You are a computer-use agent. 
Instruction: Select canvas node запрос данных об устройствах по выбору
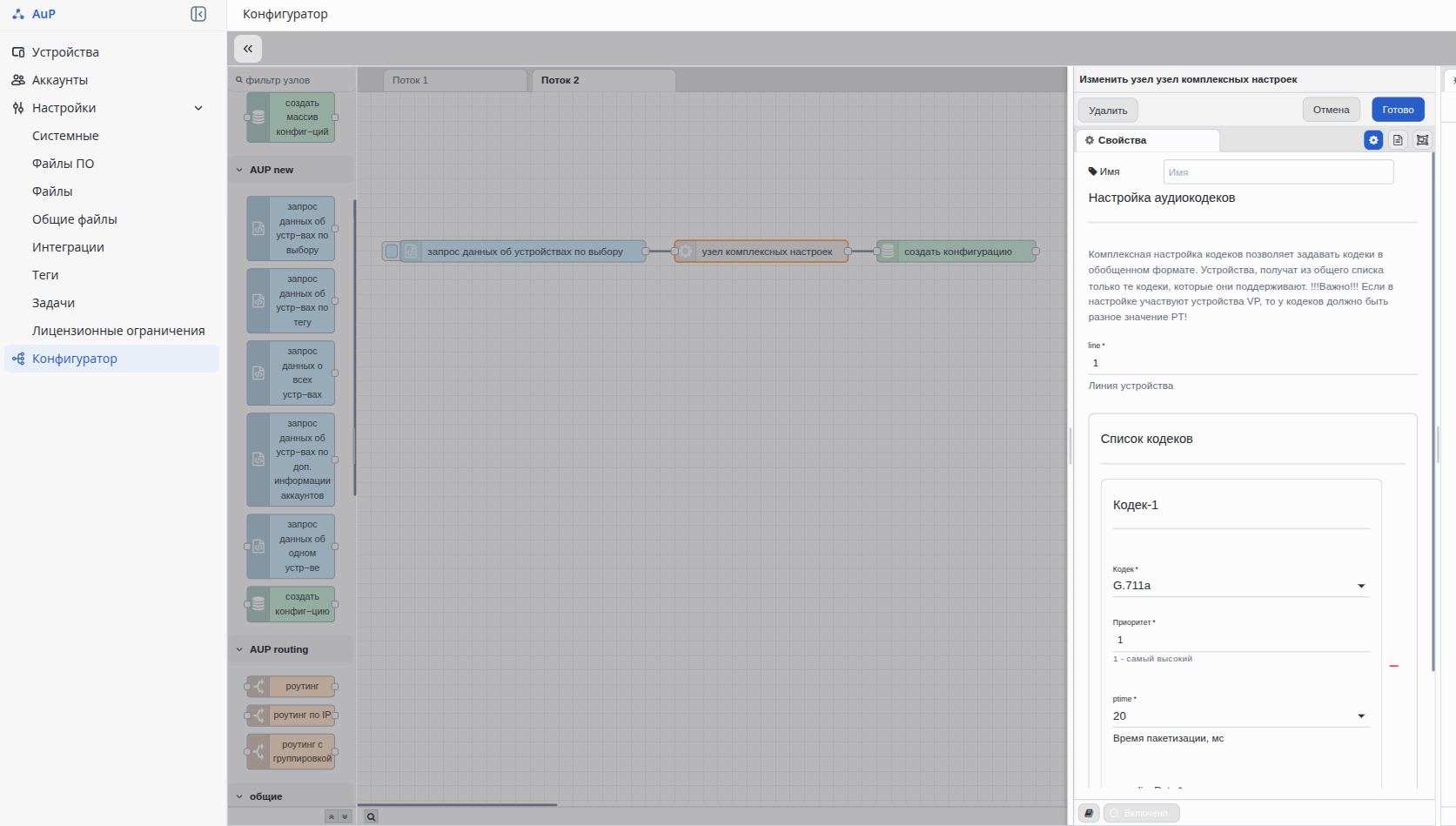[x=523, y=252]
